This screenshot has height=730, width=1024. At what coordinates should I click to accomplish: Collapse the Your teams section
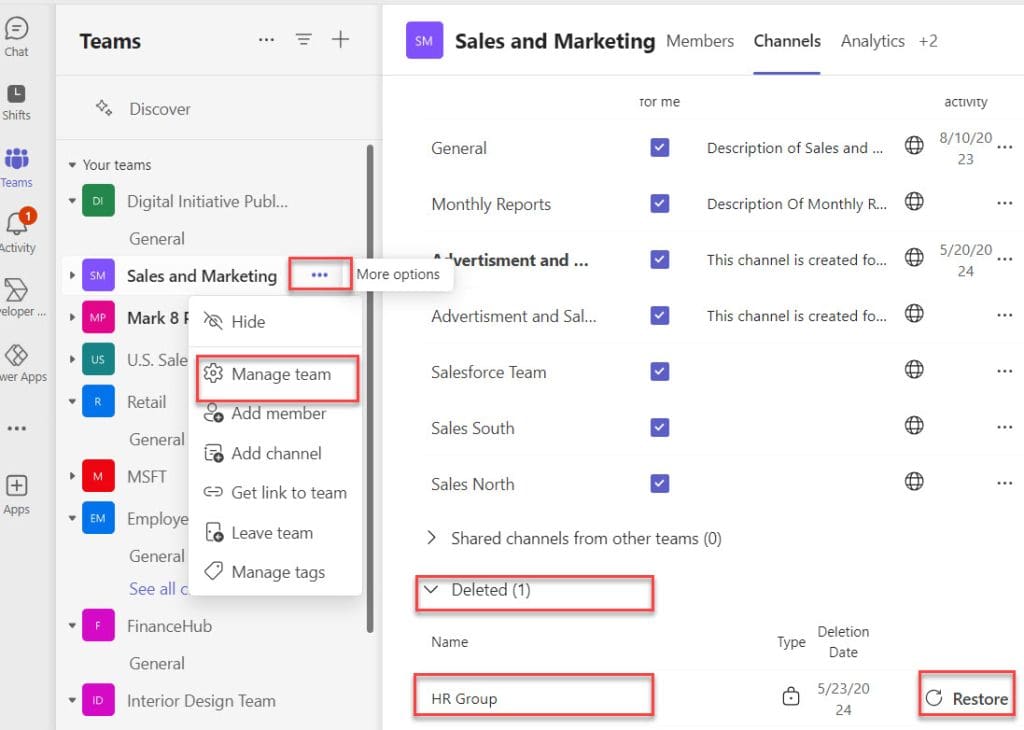click(72, 165)
